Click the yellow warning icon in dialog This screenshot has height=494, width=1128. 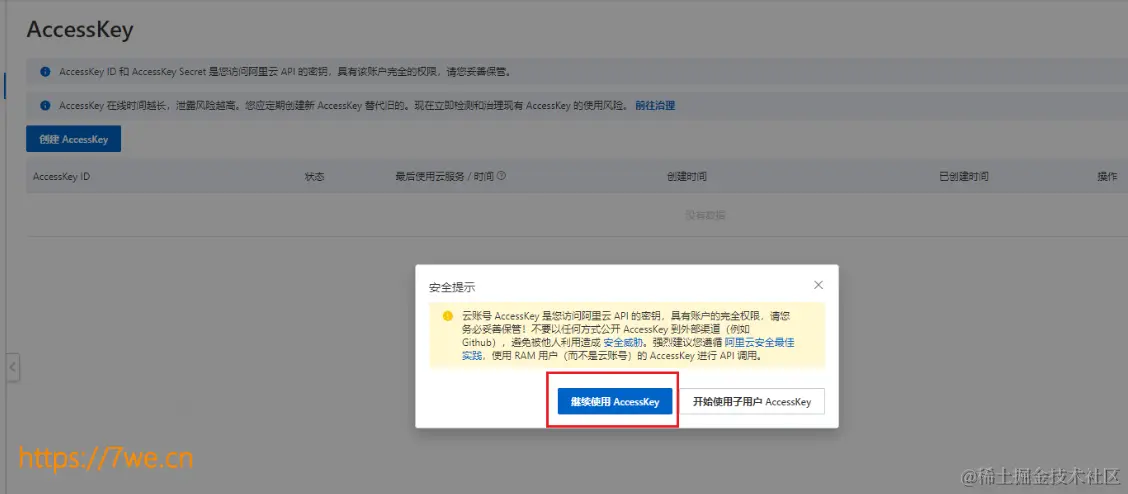coord(447,316)
